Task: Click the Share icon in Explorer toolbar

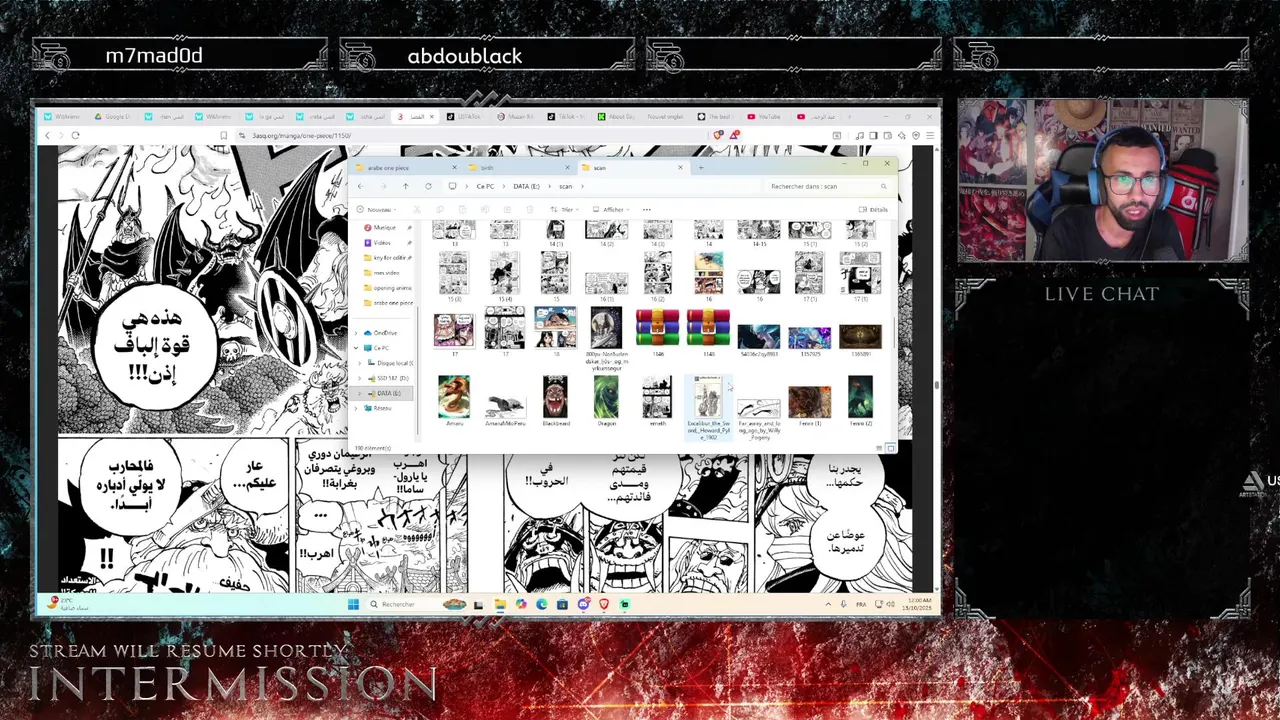Action: (x=507, y=210)
